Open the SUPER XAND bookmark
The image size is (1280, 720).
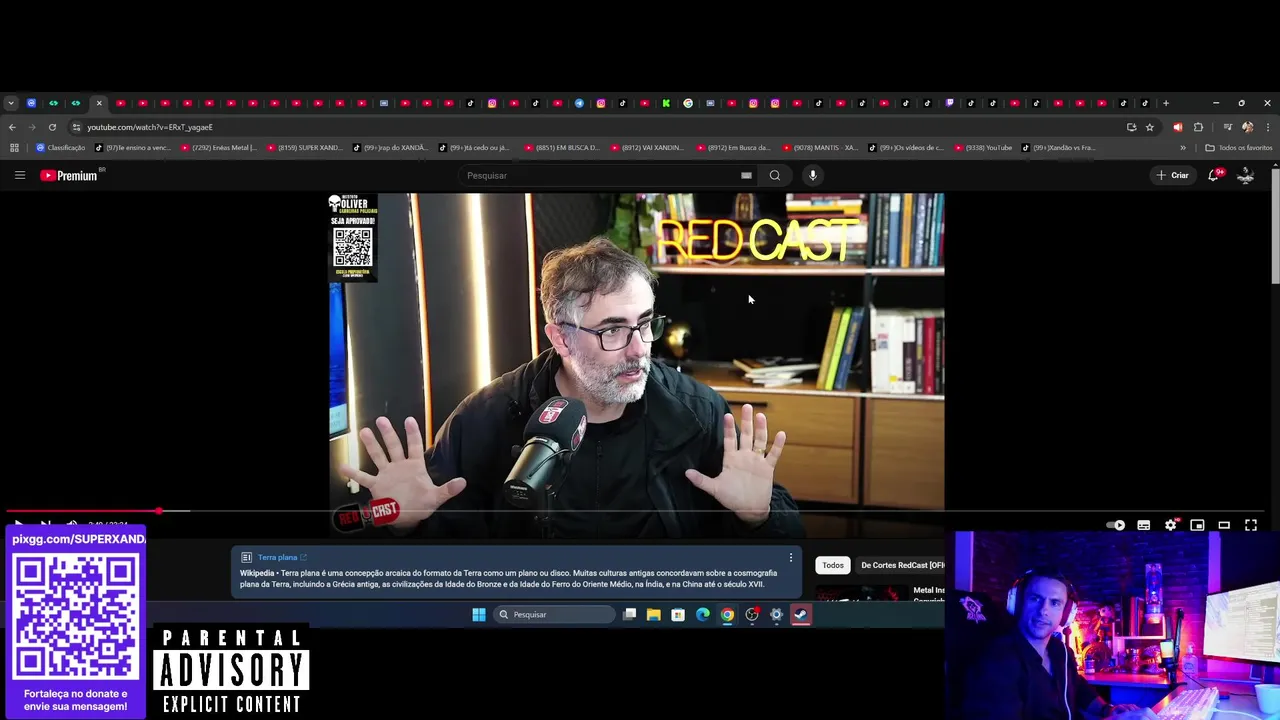pyautogui.click(x=305, y=148)
